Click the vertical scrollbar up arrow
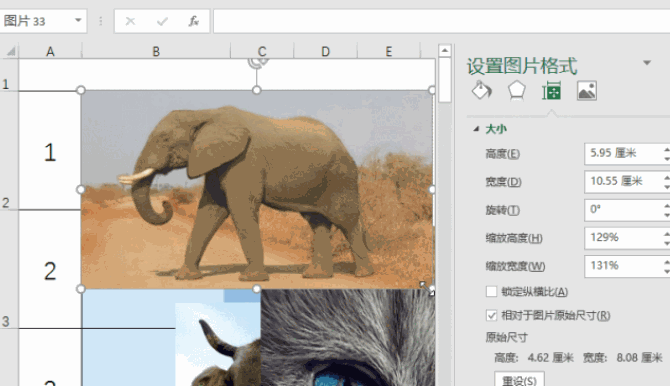Viewport: 670px width, 386px height. coord(445,50)
